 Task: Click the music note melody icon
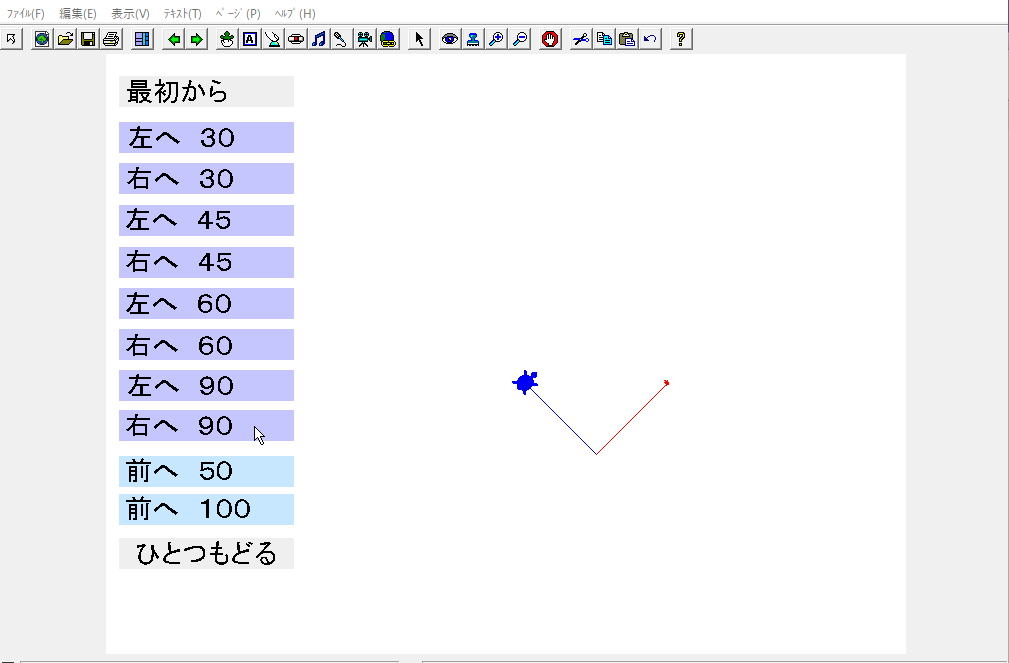[x=319, y=39]
